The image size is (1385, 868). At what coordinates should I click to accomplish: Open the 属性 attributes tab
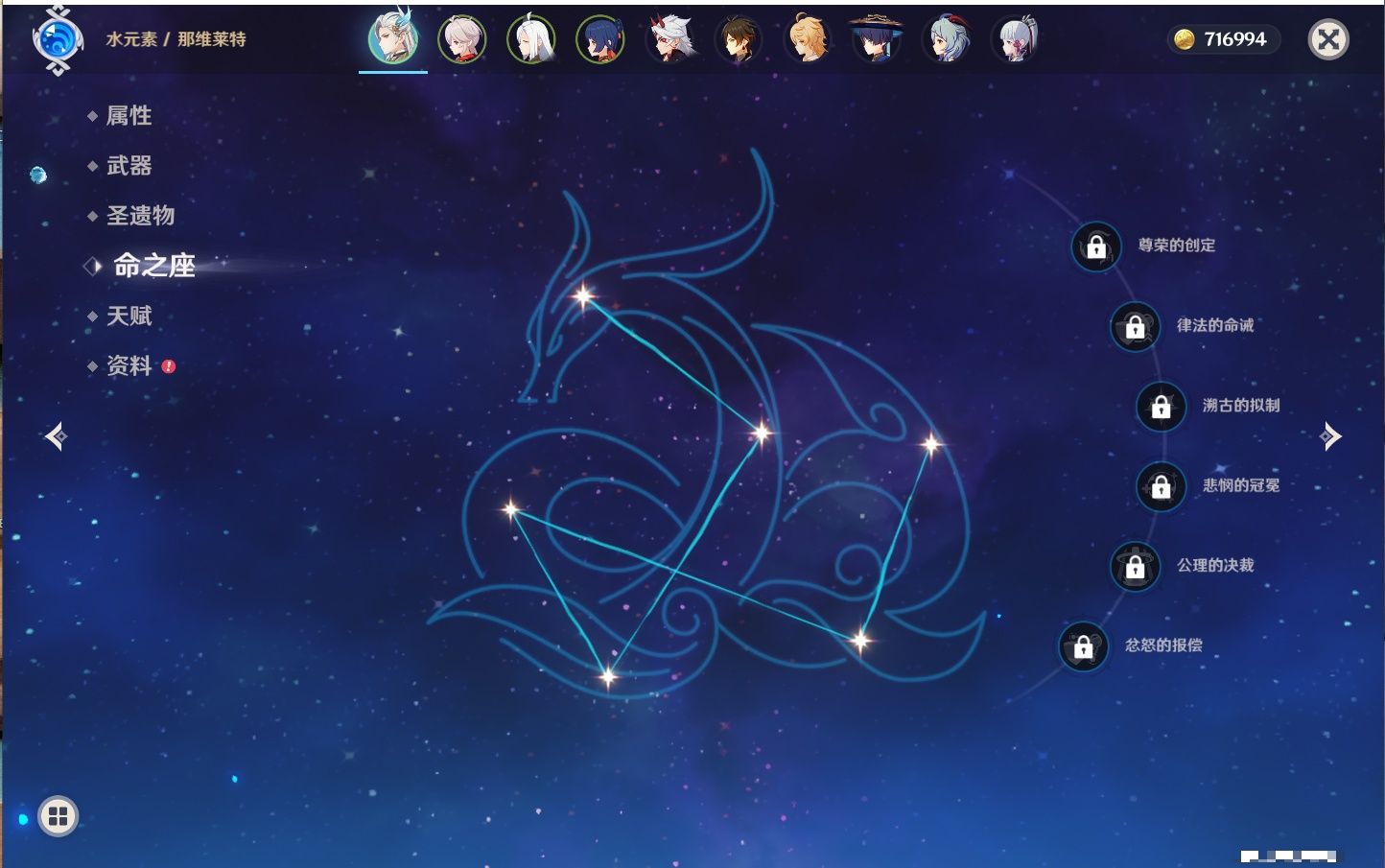point(129,116)
